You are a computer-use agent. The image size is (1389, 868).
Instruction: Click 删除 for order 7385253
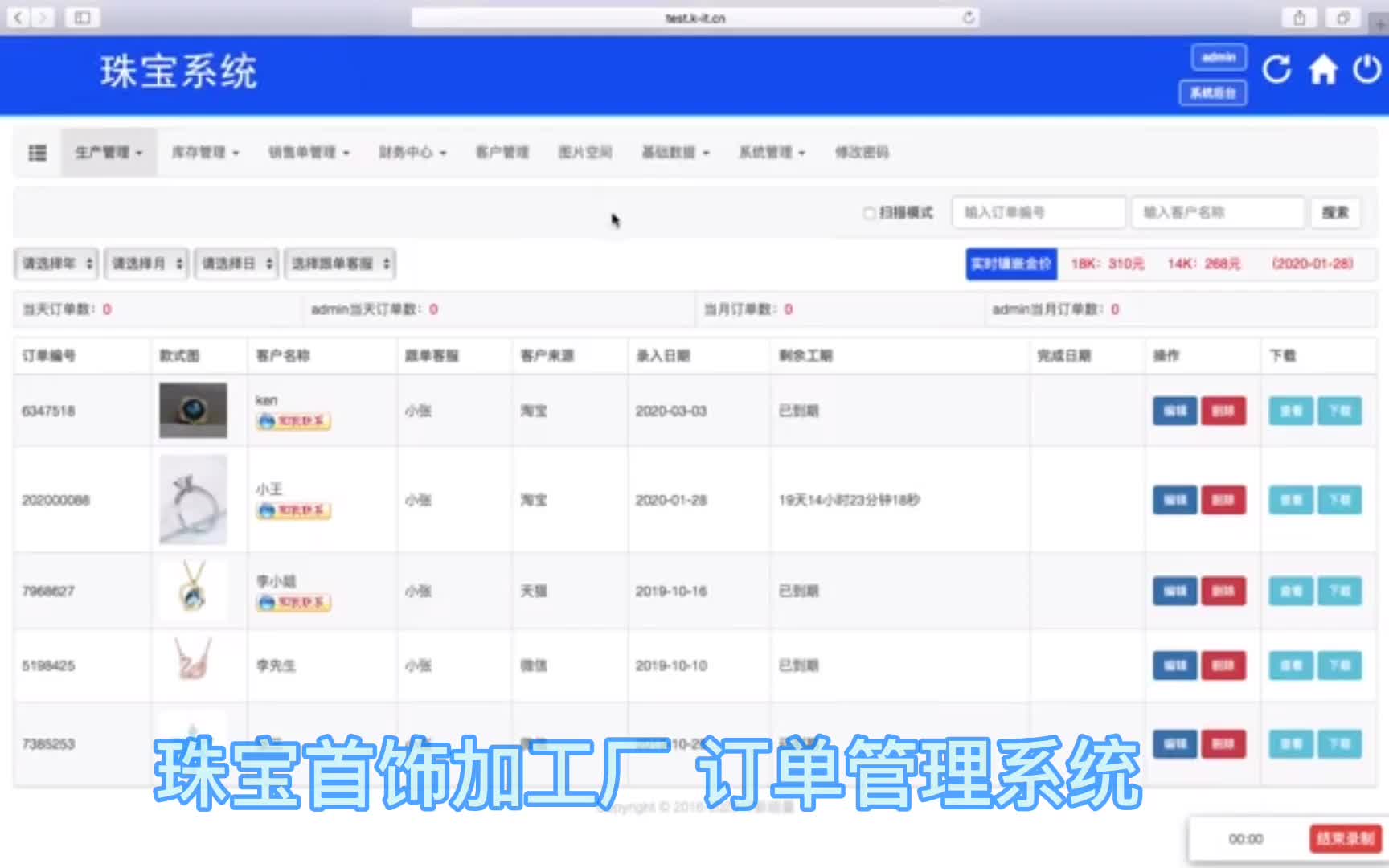1223,743
